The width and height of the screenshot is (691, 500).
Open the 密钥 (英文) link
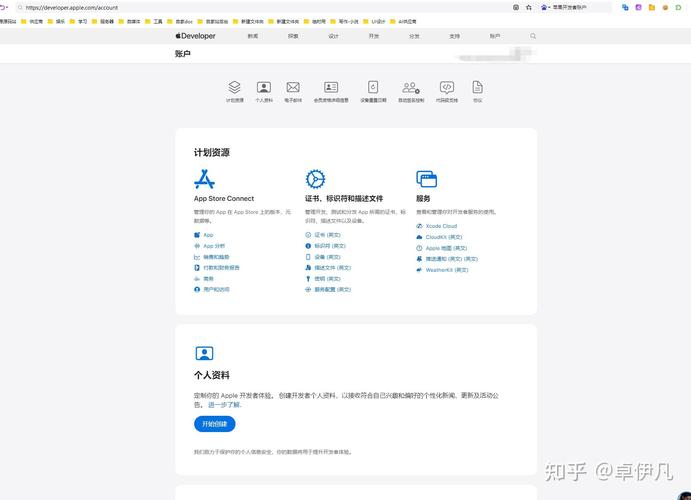pyautogui.click(x=327, y=278)
